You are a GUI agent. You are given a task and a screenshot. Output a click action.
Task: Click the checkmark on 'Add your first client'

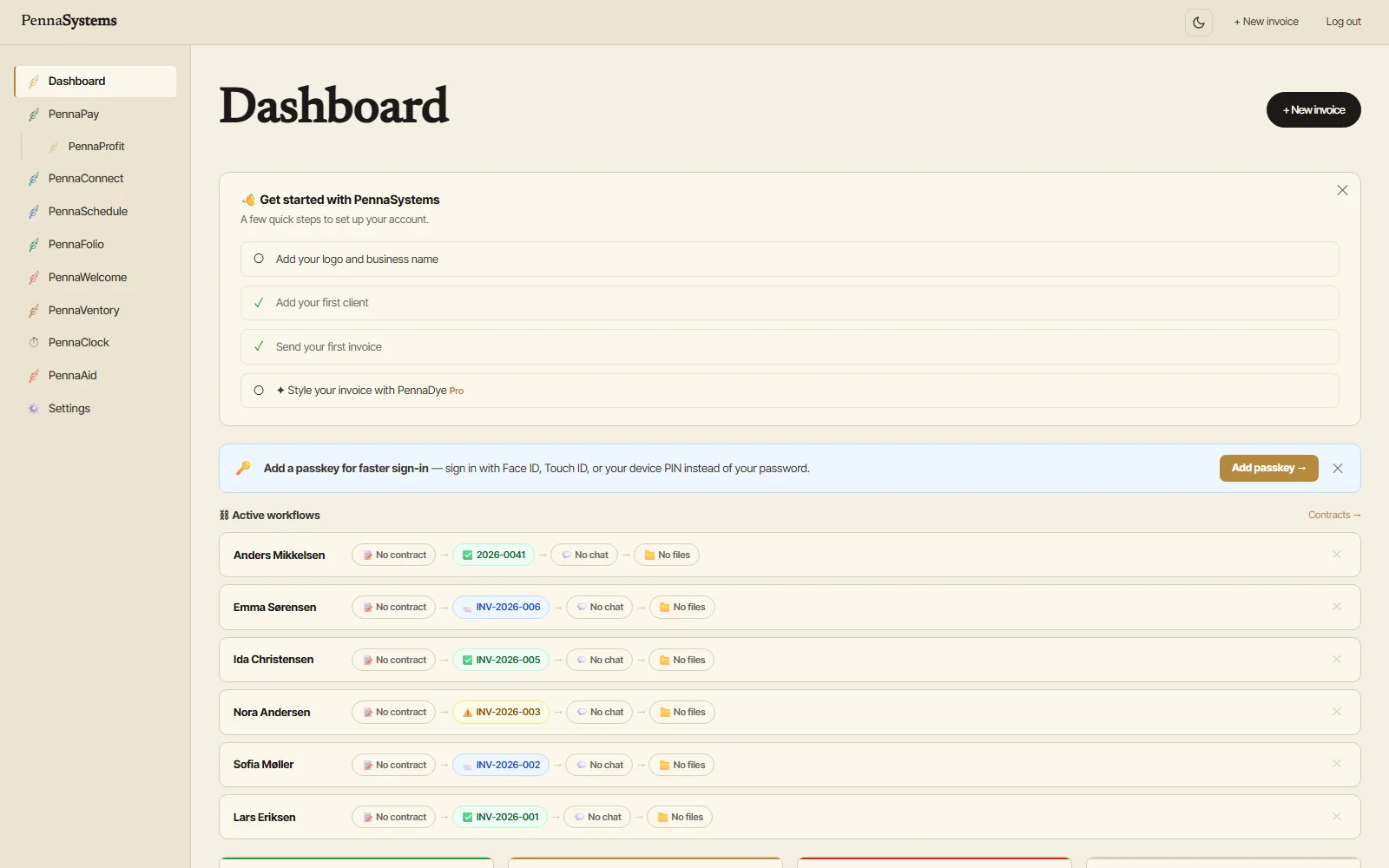[259, 303]
